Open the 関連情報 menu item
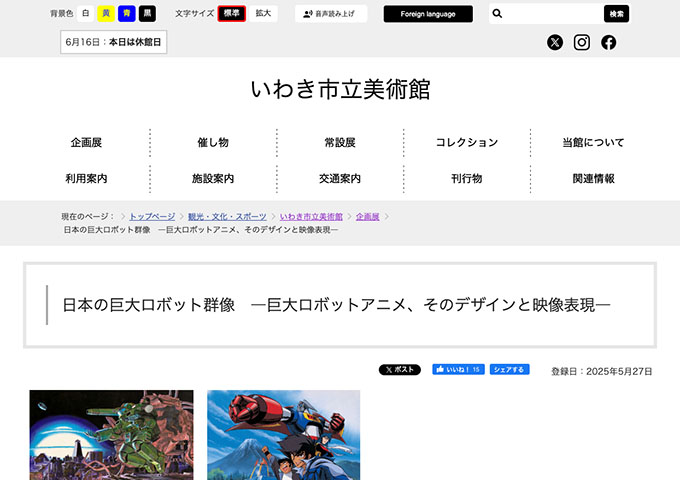This screenshot has width=680, height=480. tap(593, 178)
